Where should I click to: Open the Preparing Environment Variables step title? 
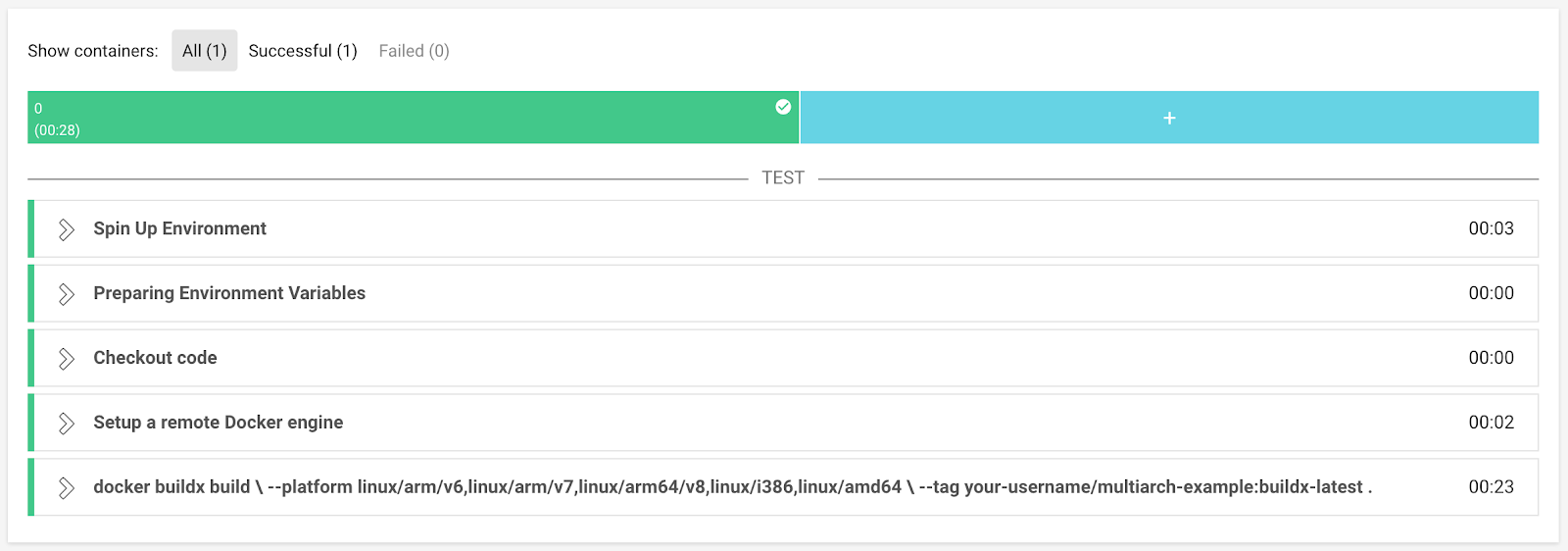pyautogui.click(x=229, y=293)
